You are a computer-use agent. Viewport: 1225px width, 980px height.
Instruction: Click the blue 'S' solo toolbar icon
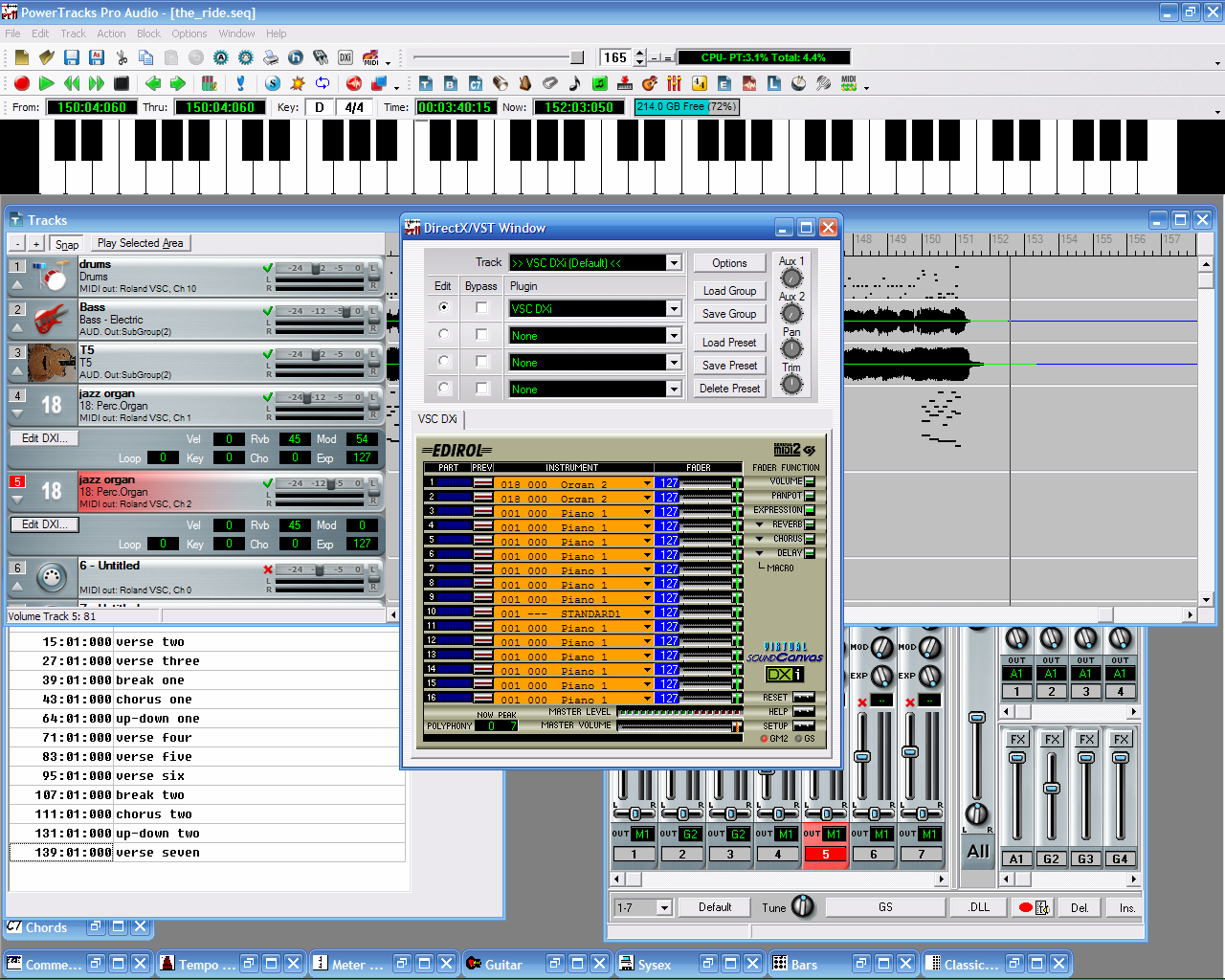[x=273, y=83]
